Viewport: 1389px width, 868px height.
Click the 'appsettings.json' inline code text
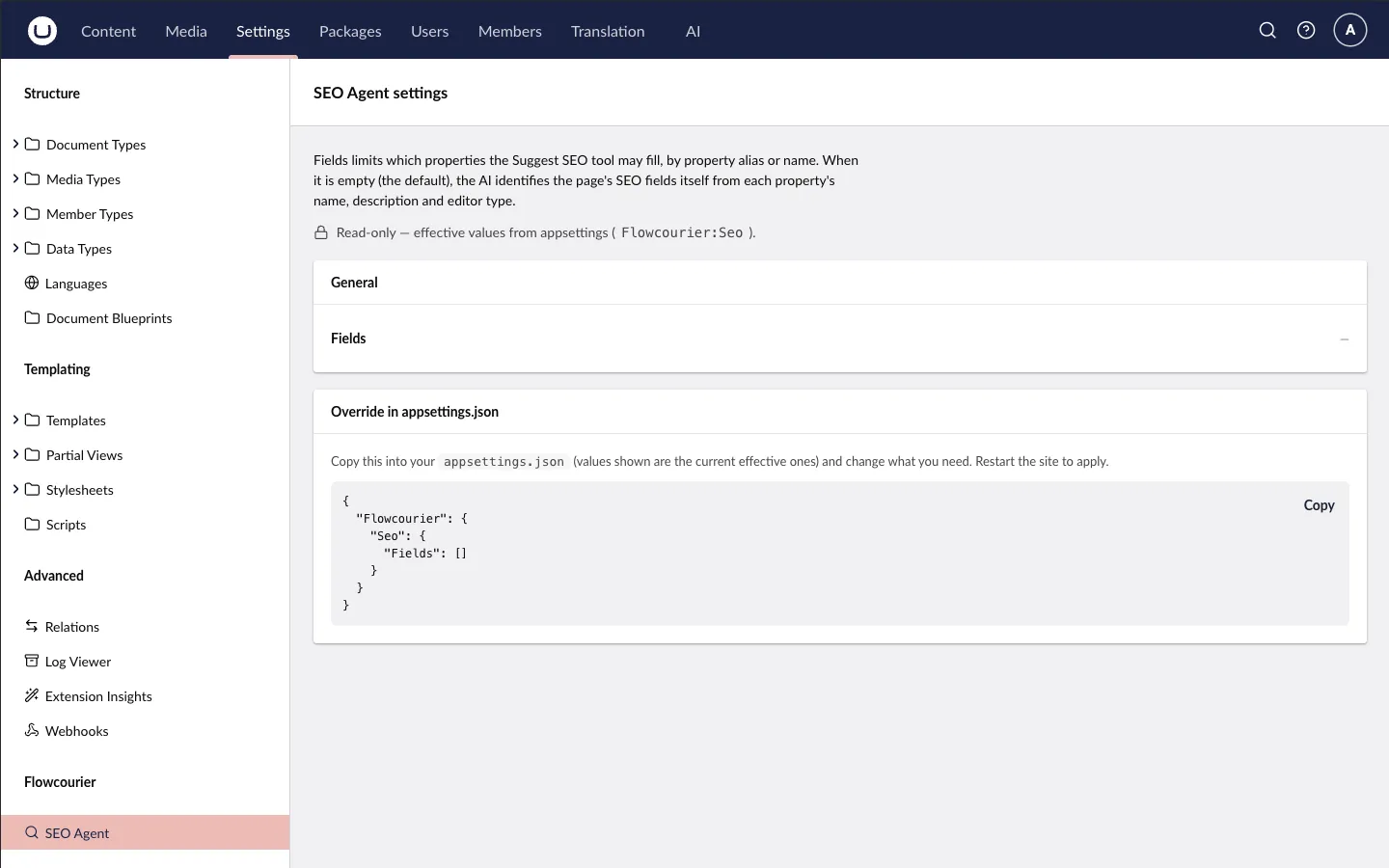tap(504, 462)
